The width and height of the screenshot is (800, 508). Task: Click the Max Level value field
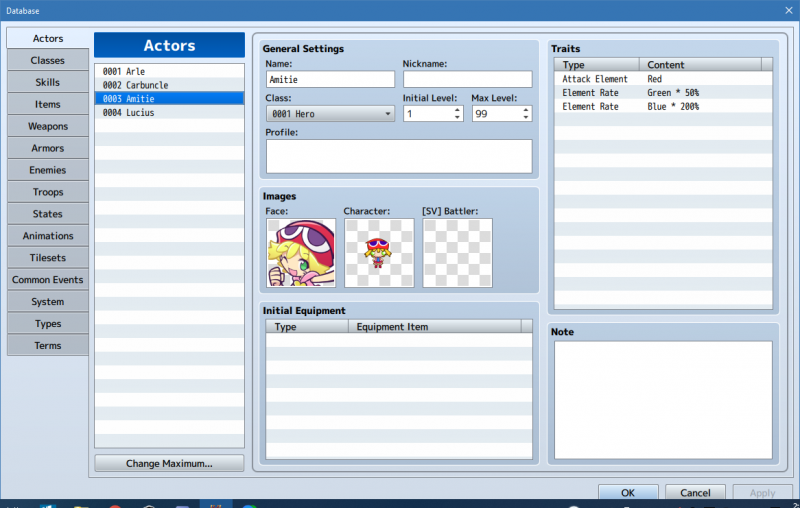tap(496, 113)
